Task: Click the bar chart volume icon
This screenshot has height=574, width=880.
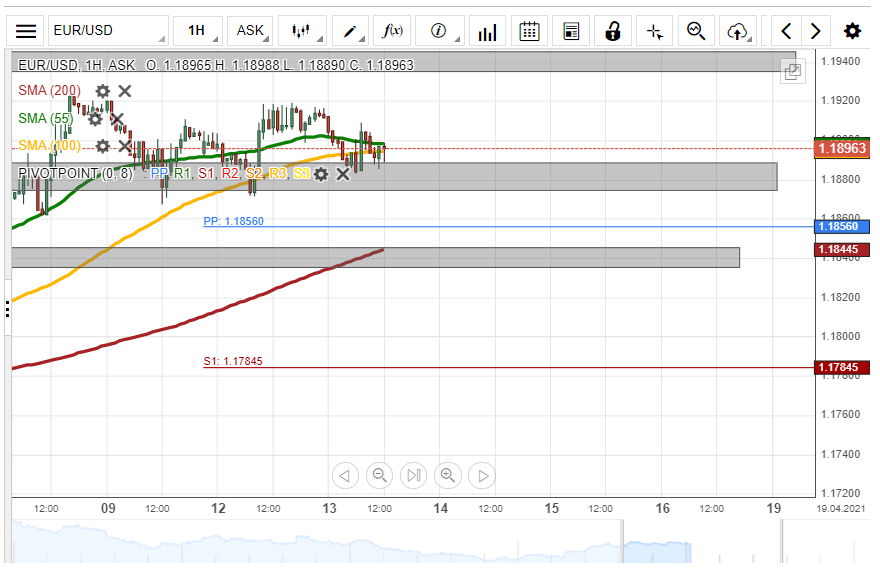Action: point(487,31)
